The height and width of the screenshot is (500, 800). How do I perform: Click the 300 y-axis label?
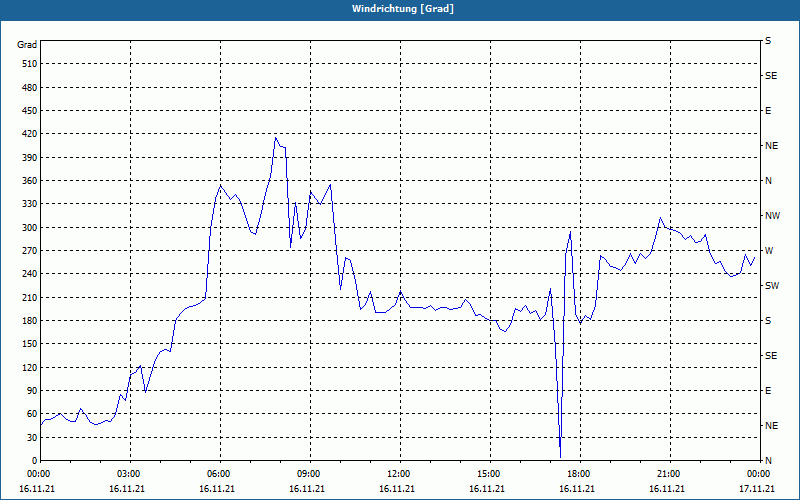click(x=29, y=227)
